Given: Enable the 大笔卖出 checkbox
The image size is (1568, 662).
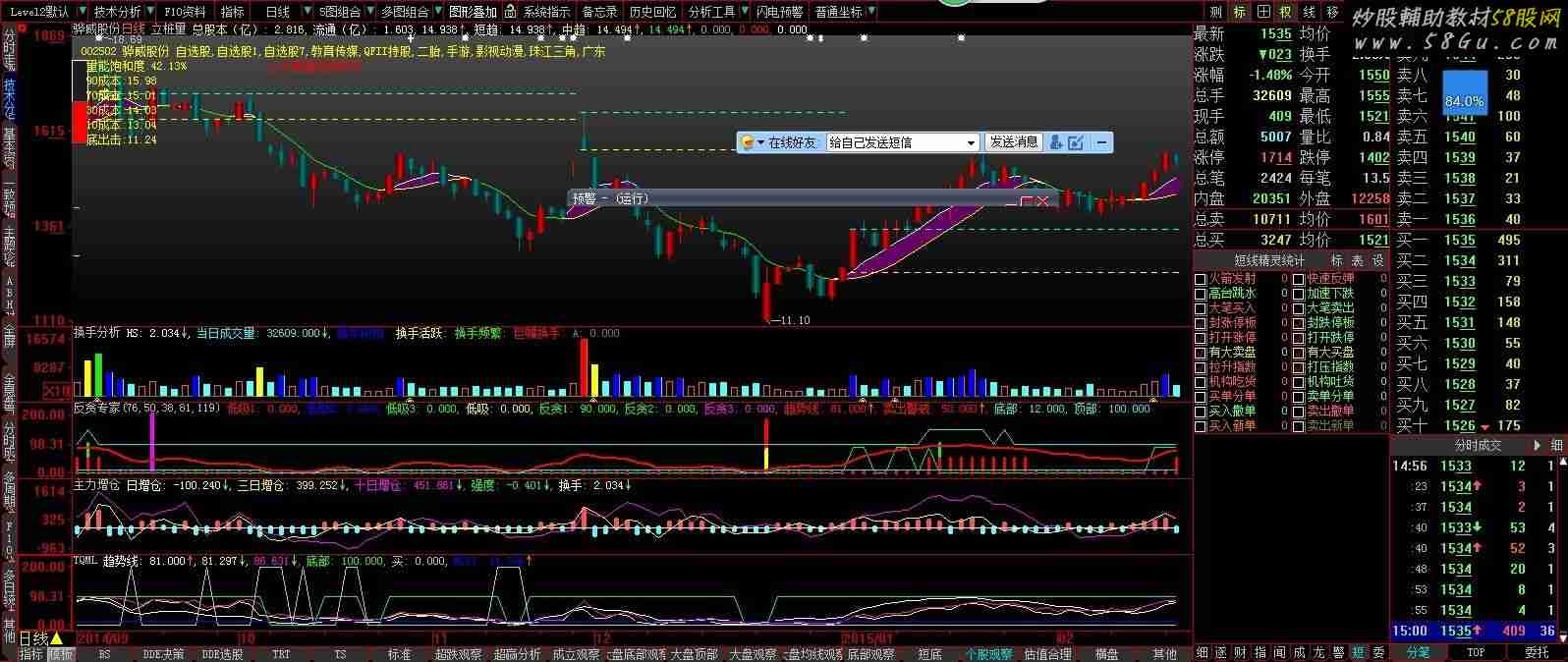Looking at the screenshot, I should [1298, 308].
